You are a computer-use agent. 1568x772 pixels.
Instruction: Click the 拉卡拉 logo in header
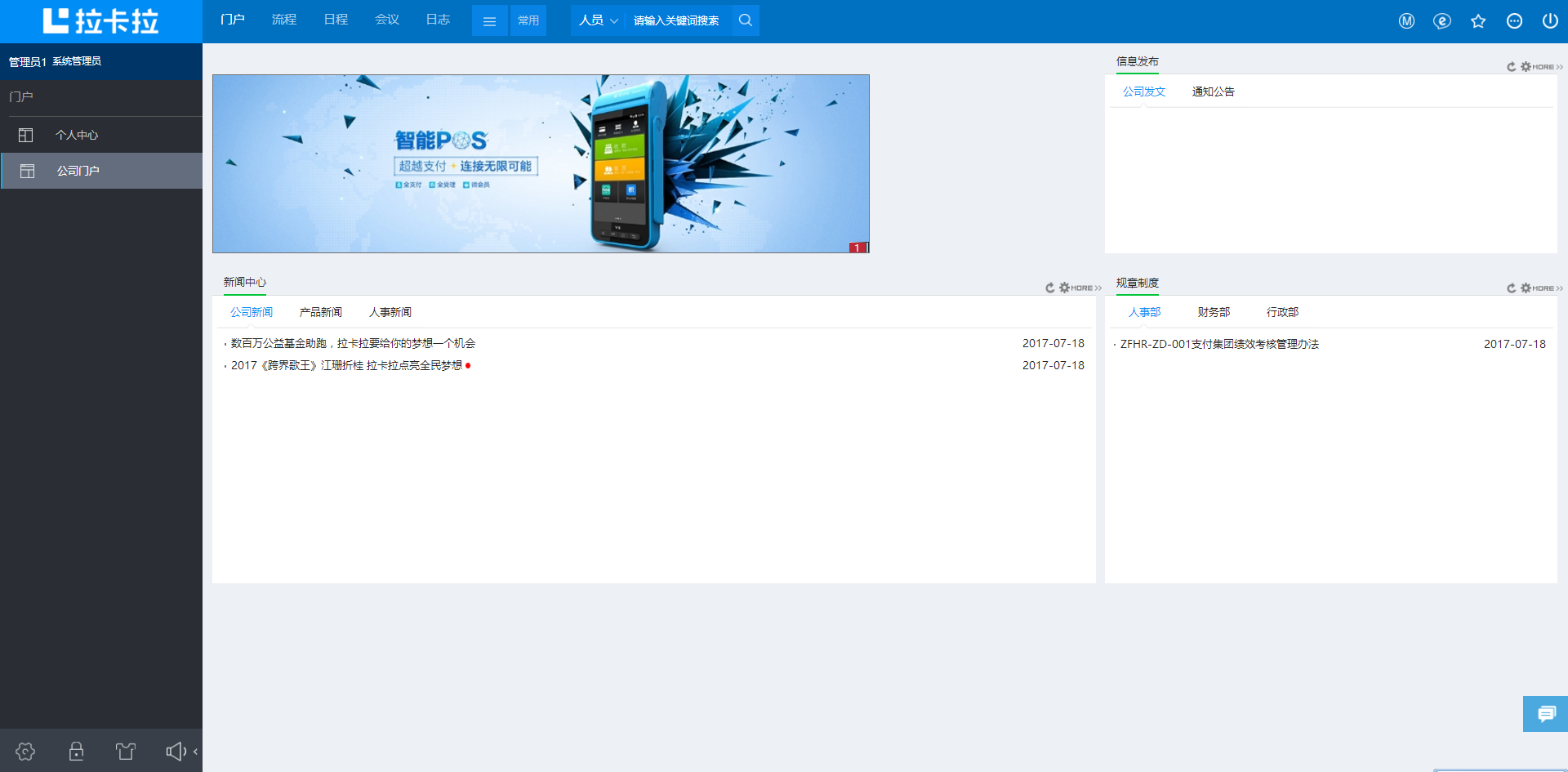tap(100, 21)
